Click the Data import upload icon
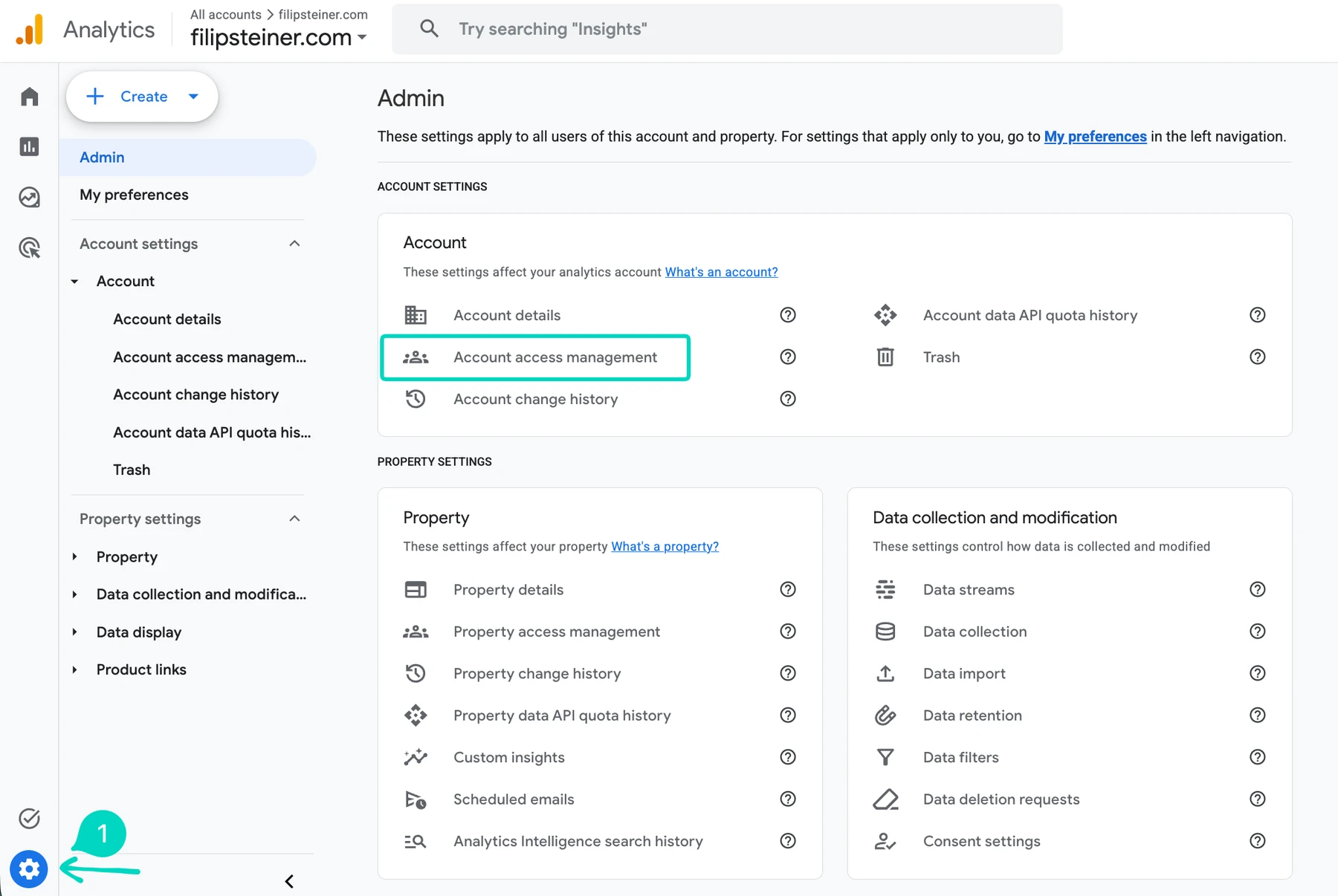 click(x=885, y=674)
